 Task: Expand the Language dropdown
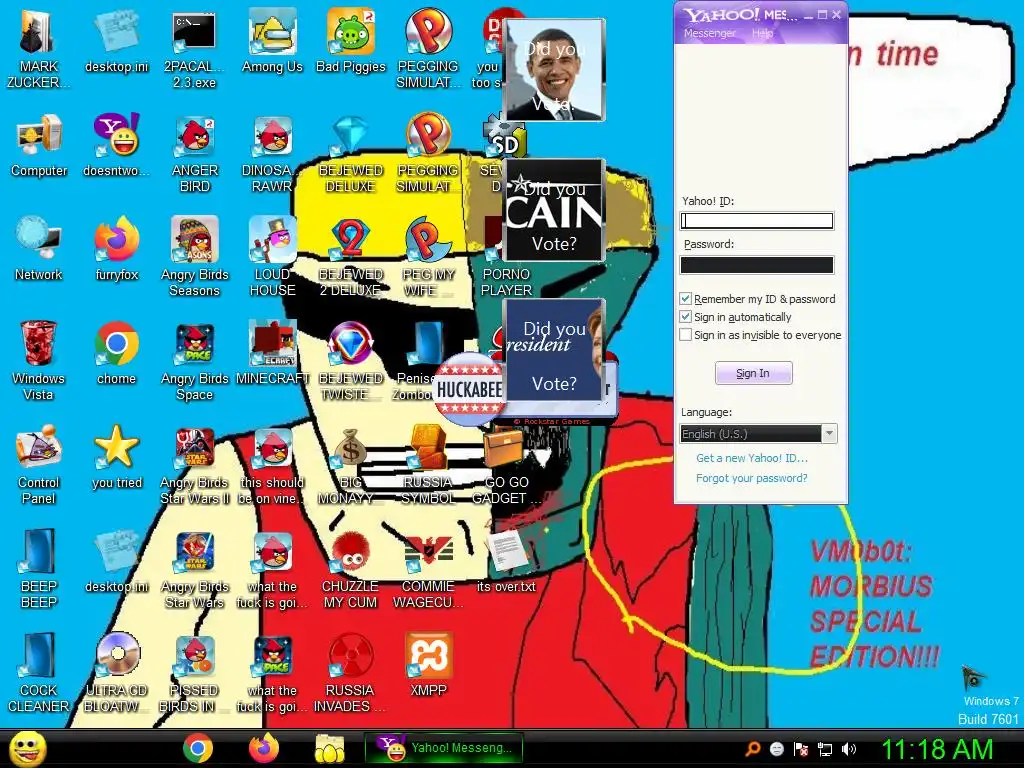[x=829, y=434]
